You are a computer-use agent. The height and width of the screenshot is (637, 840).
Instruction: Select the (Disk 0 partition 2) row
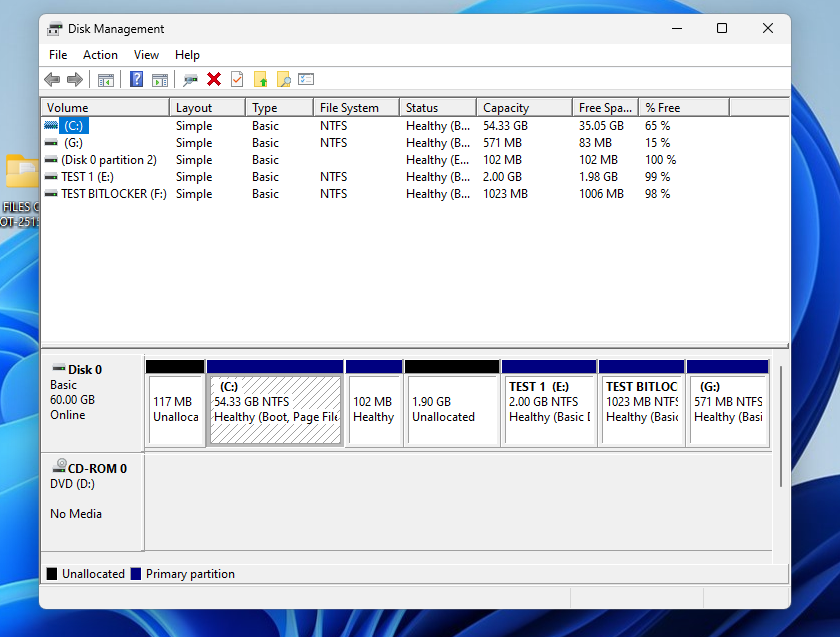415,160
